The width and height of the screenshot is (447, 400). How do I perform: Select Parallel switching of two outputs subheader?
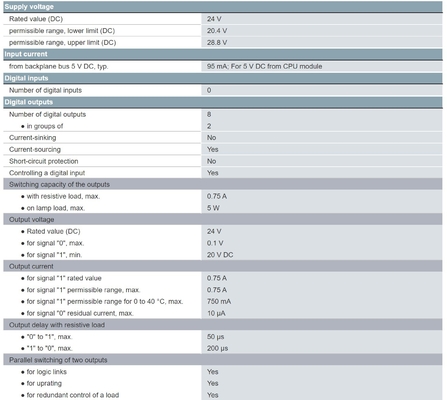coord(223,360)
